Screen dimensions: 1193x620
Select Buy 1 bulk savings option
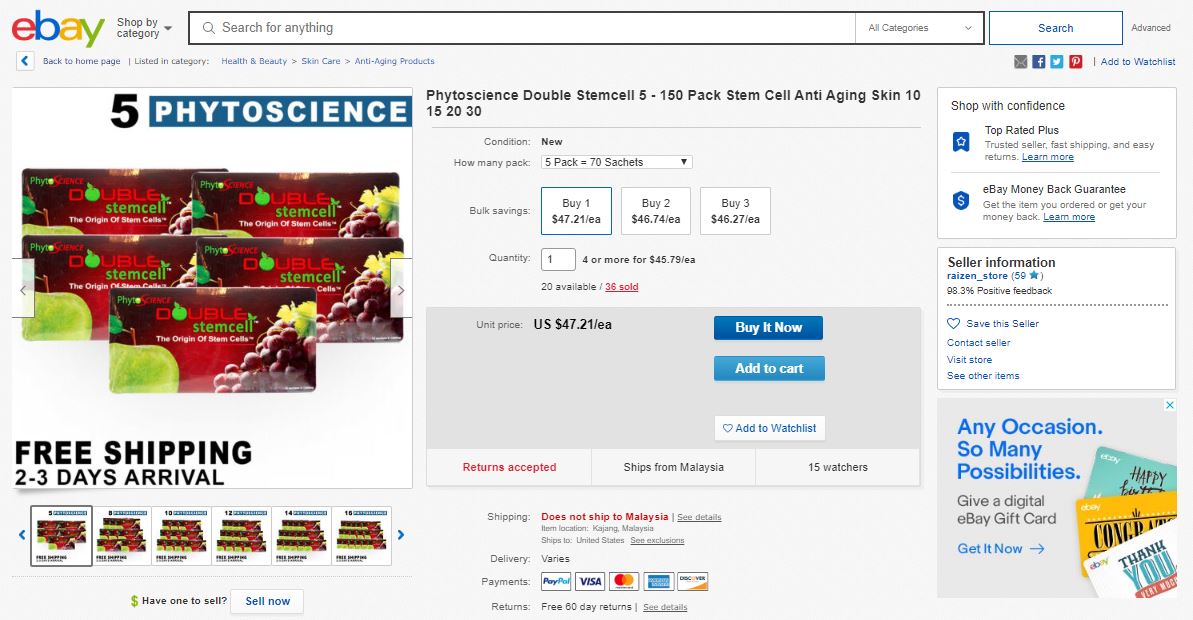576,211
